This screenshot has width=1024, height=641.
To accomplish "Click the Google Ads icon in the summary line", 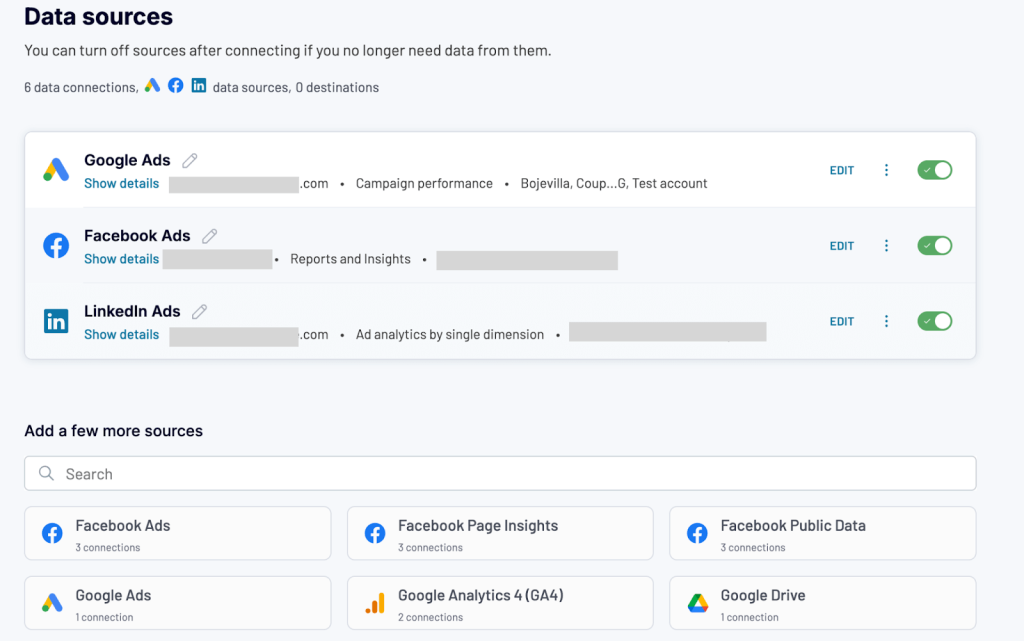I will pyautogui.click(x=152, y=86).
